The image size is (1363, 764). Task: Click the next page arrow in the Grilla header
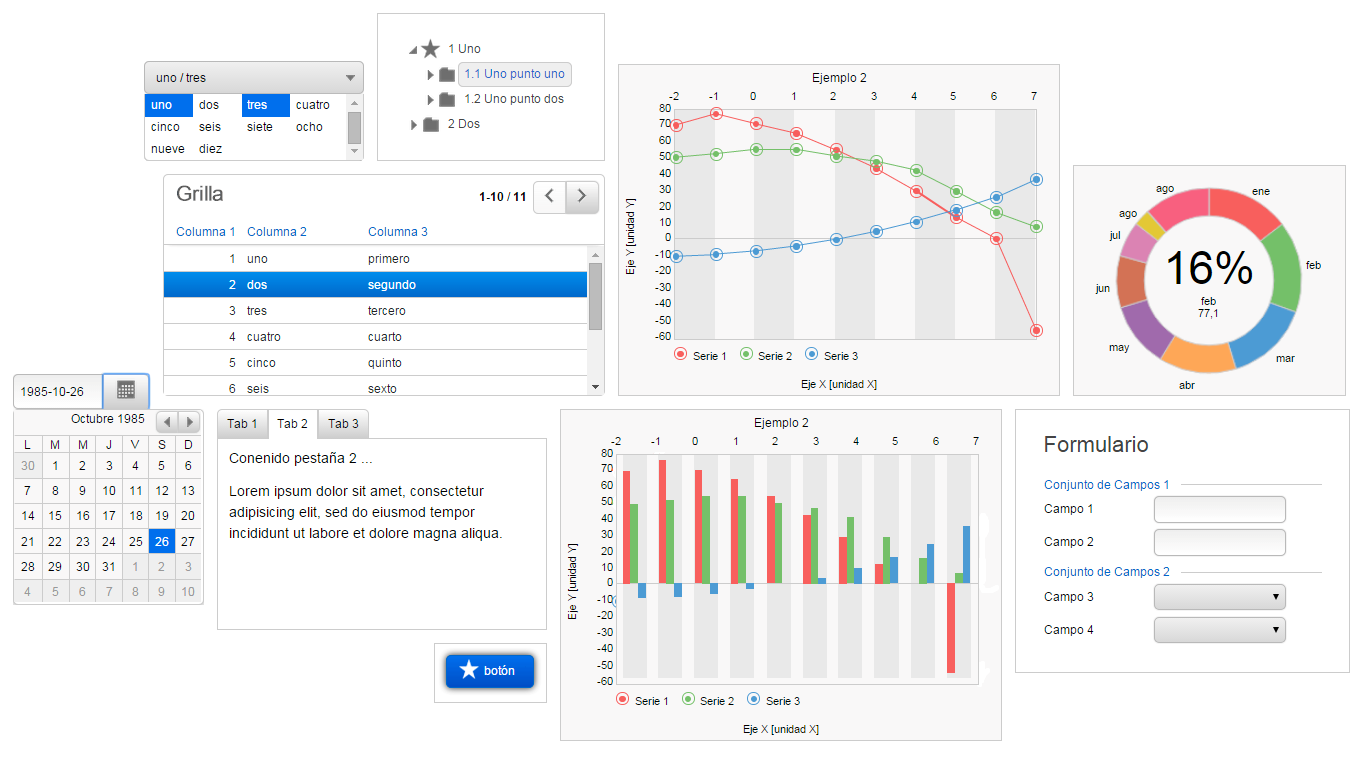pos(581,196)
